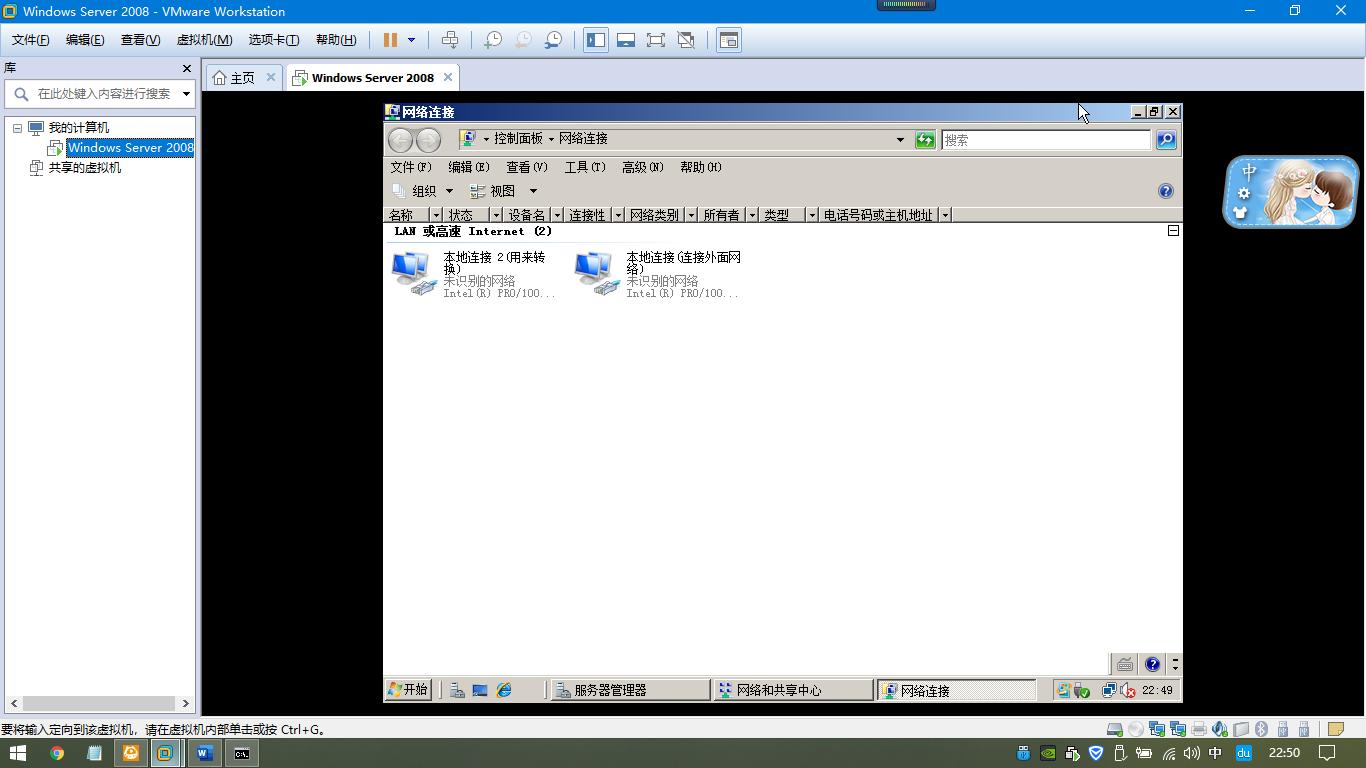The image size is (1366, 768).
Task: Open VMware 选项卡(T) menu
Action: (274, 40)
